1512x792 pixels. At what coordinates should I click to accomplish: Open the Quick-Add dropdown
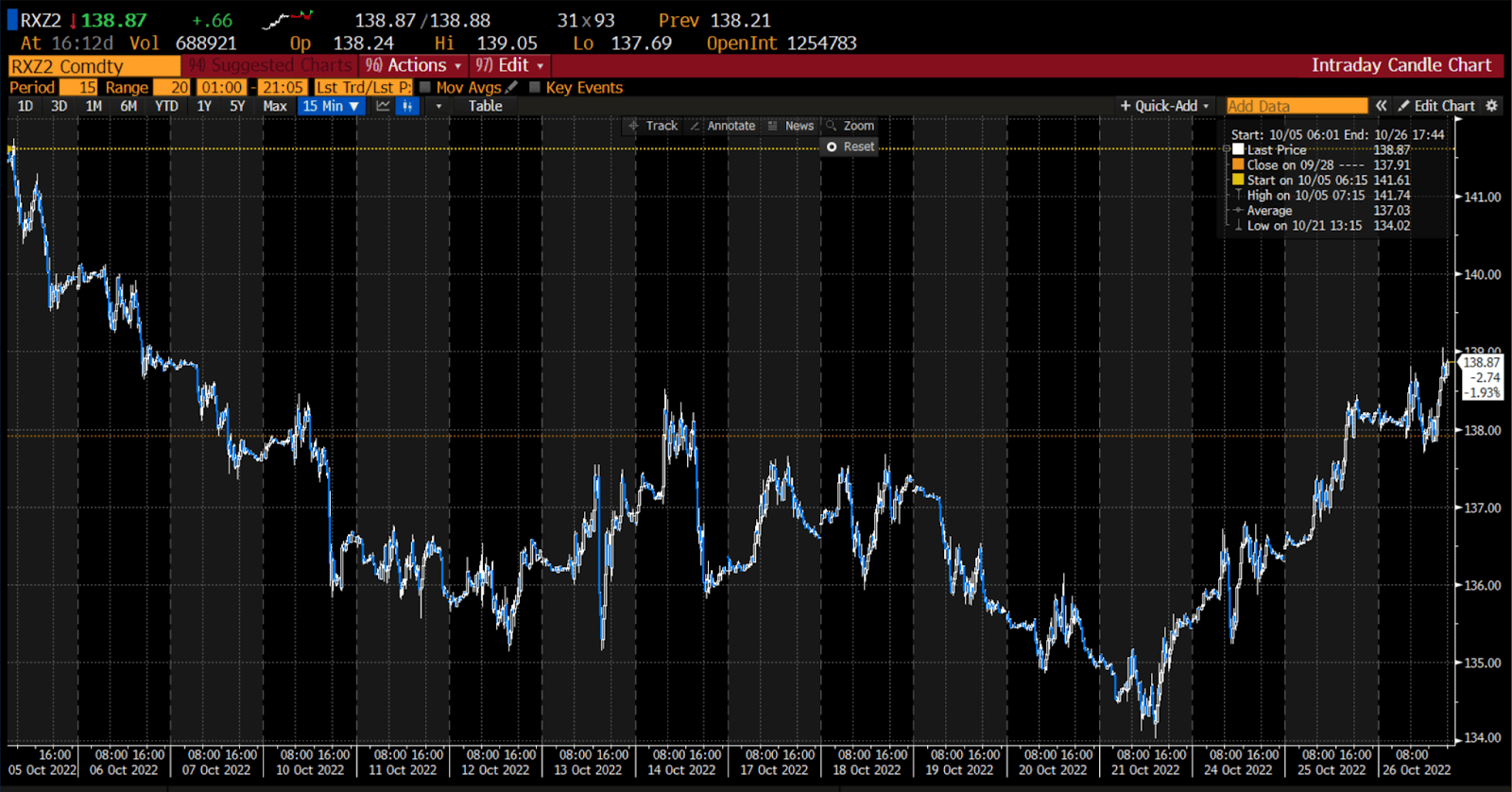point(1164,106)
